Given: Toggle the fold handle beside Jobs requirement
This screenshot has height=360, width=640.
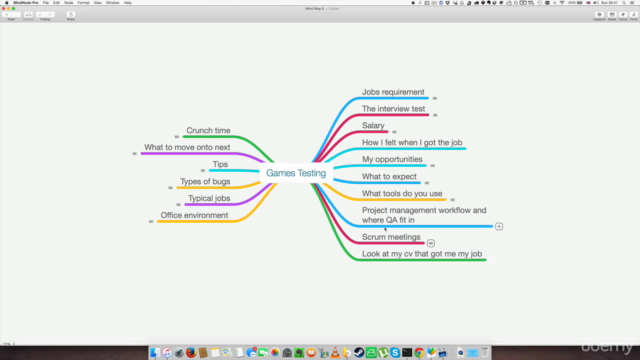Looking at the screenshot, I should click(435, 98).
